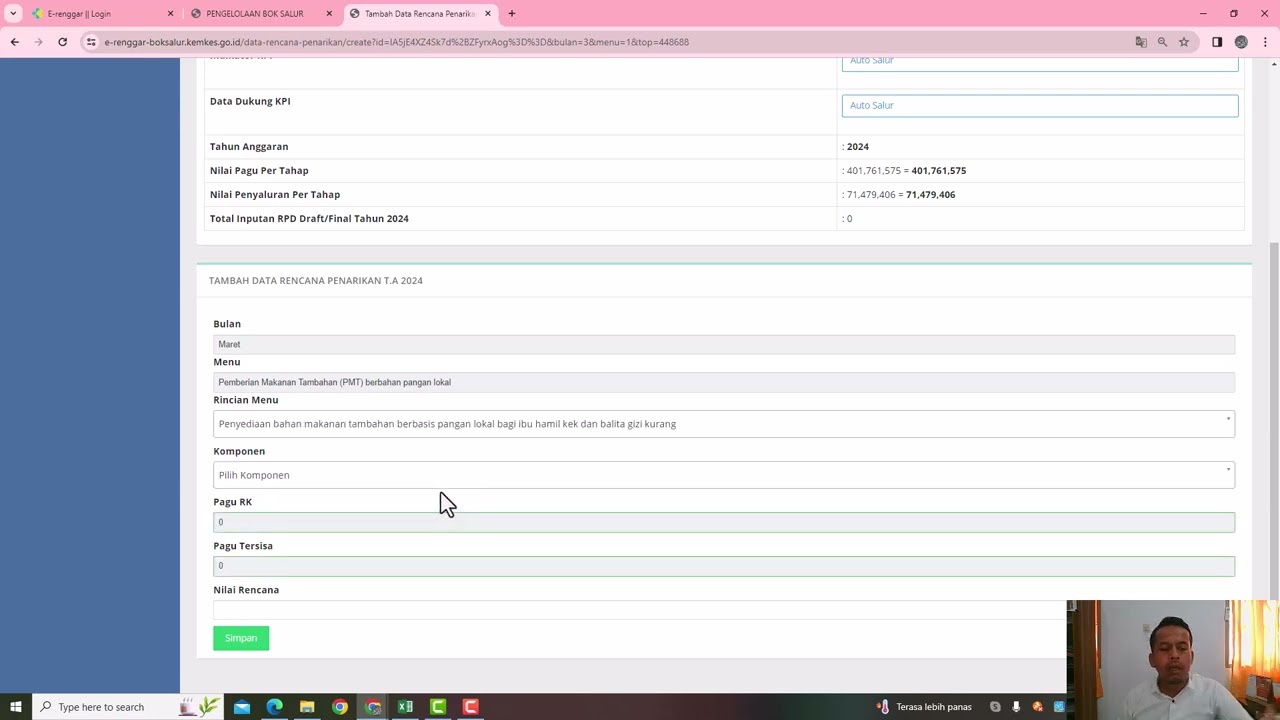Launch Microsoft Edge from taskbar
Viewport: 1280px width, 720px height.
click(275, 707)
